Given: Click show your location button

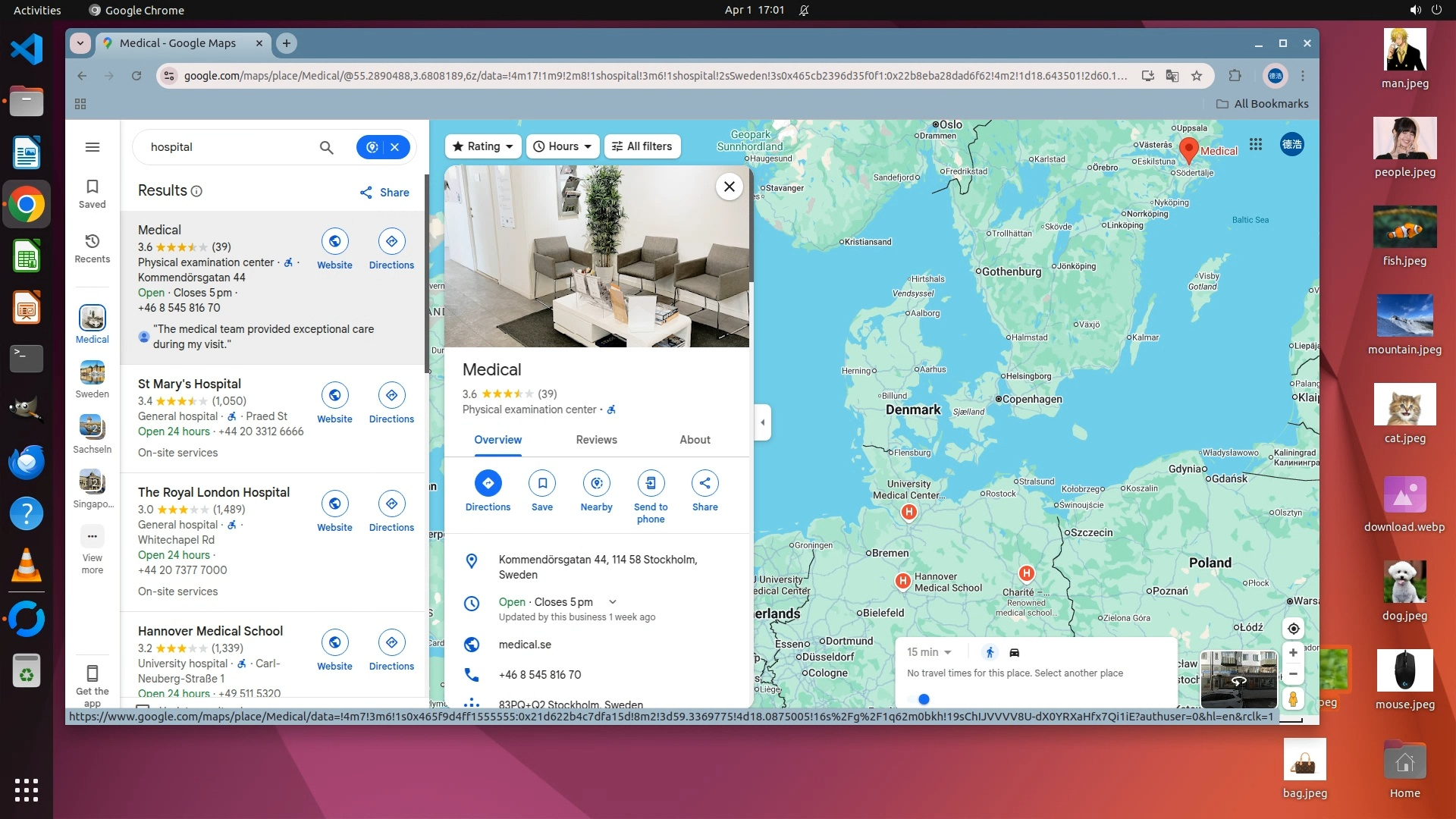Looking at the screenshot, I should tap(1293, 629).
